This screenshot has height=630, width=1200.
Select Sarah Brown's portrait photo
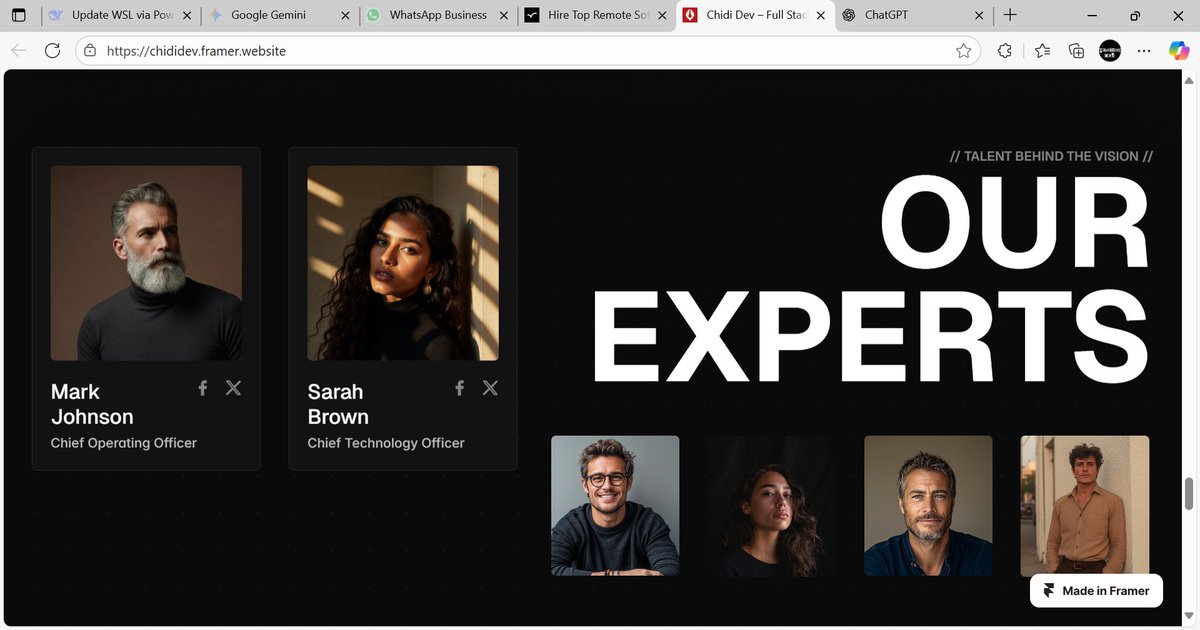pos(403,263)
